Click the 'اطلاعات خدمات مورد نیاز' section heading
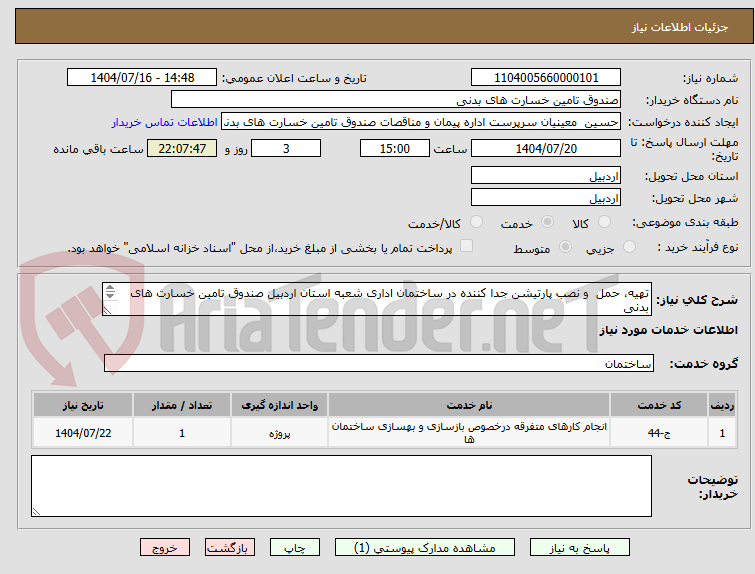Image resolution: width=755 pixels, height=574 pixels. (668, 330)
